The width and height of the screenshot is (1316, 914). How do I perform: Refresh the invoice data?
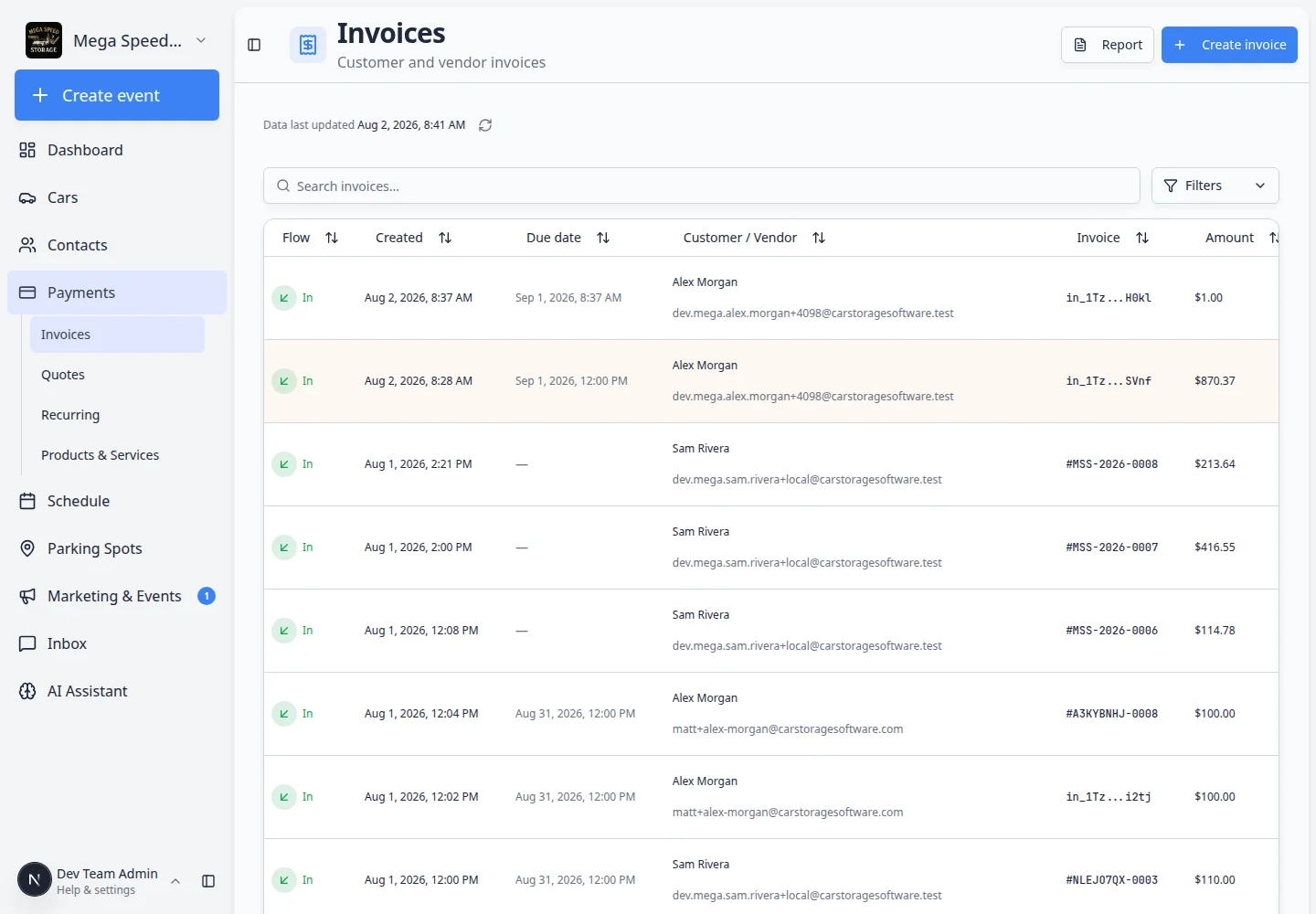pyautogui.click(x=485, y=125)
